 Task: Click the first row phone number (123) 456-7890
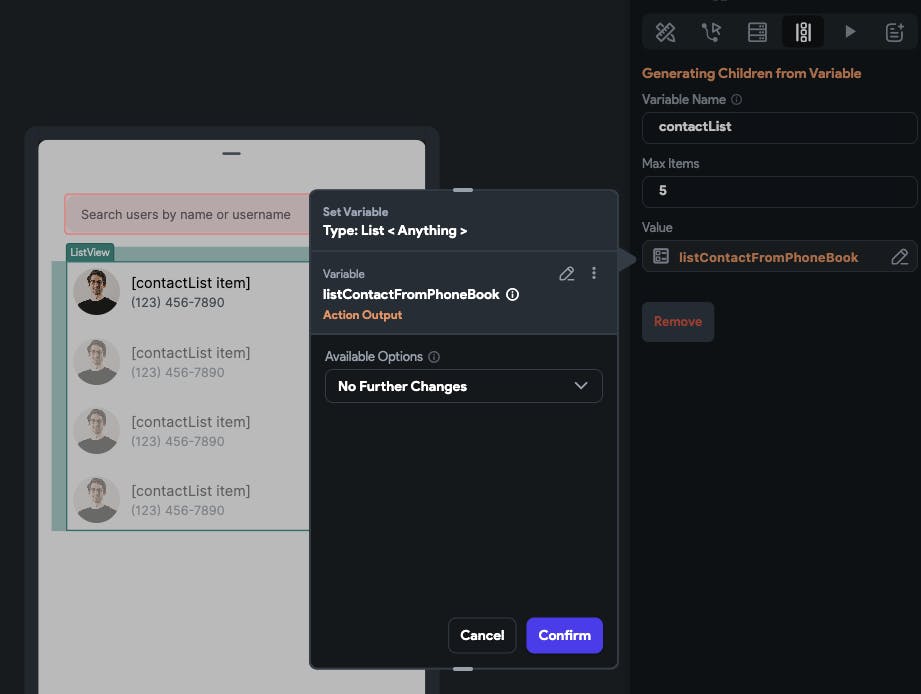[x=177, y=302]
